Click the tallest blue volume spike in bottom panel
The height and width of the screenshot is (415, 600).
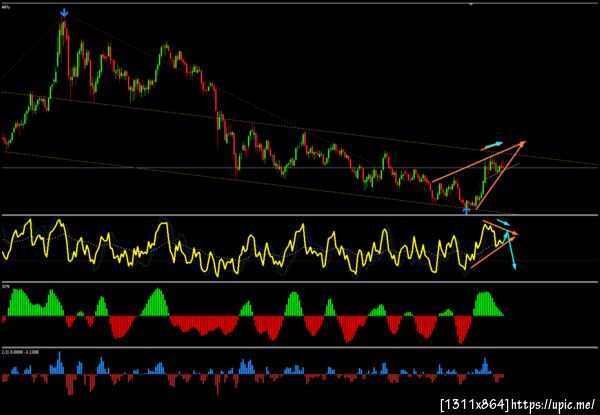pyautogui.click(x=59, y=362)
